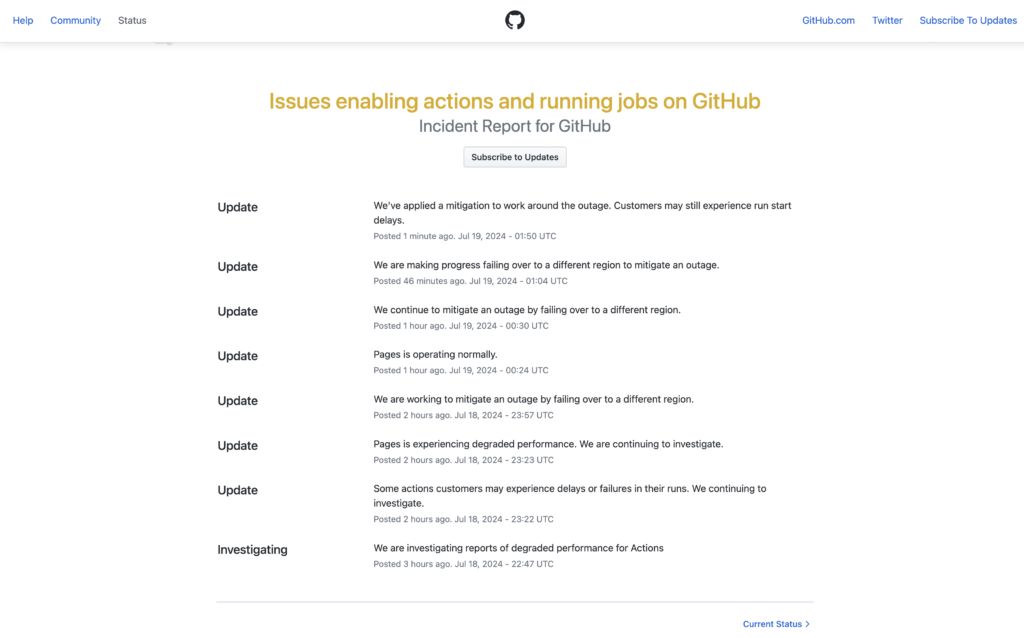Click 'making progress failing over' update text
1024x638 pixels.
pos(546,265)
